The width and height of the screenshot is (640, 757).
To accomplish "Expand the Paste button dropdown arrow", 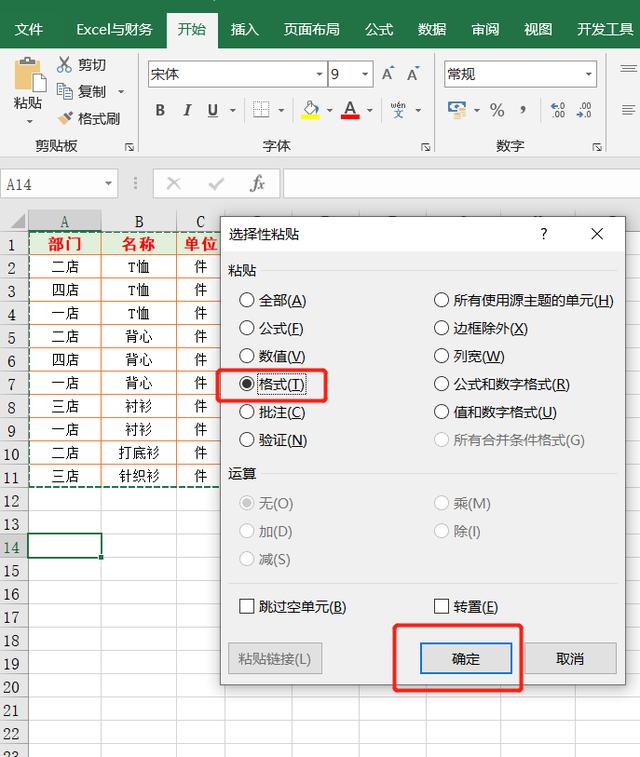I will (x=30, y=122).
